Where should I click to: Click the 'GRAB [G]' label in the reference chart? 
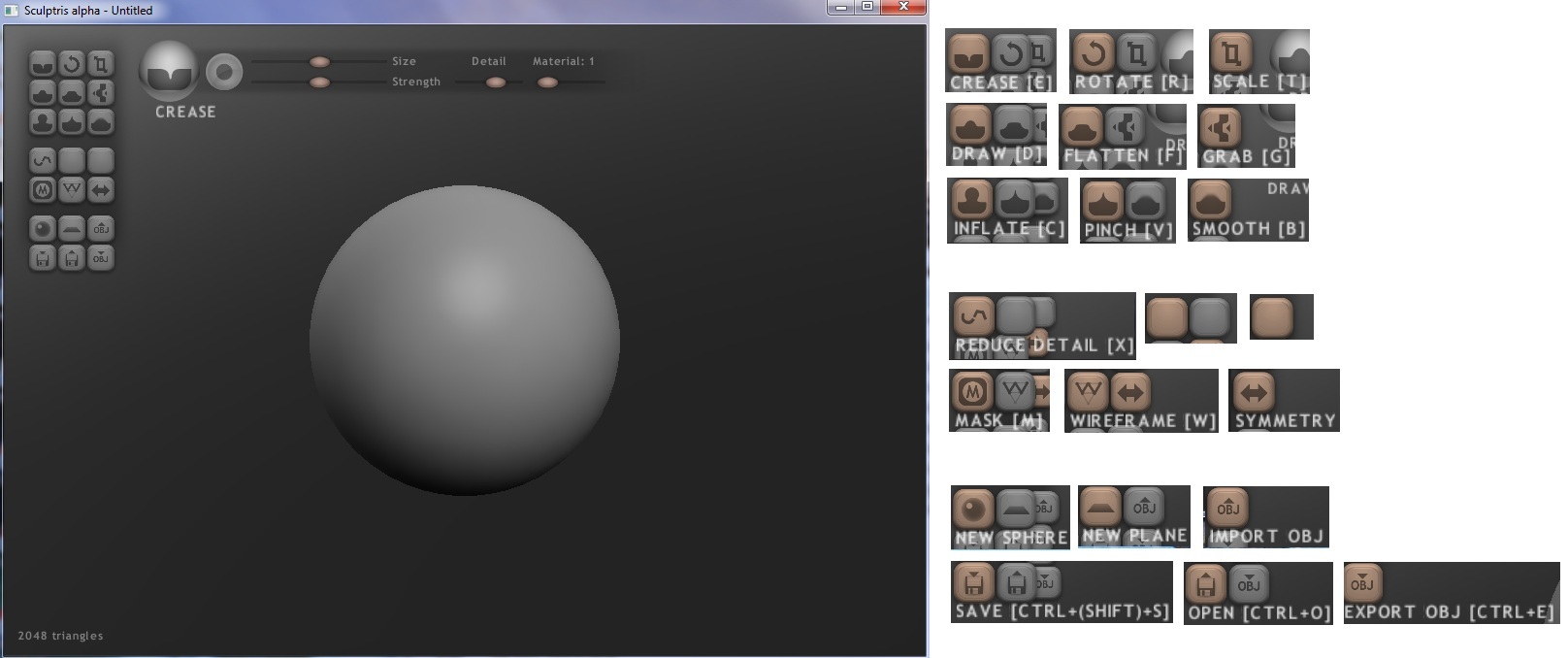pyautogui.click(x=1247, y=156)
